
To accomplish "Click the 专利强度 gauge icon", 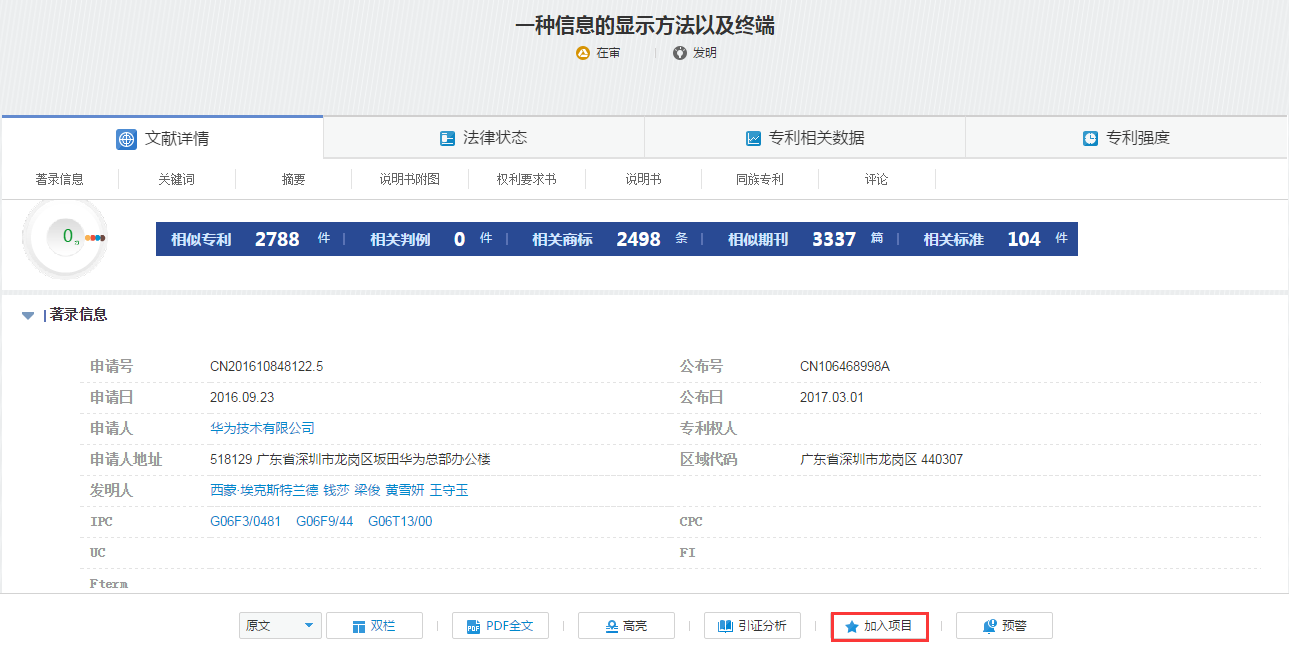I will click(x=1090, y=139).
